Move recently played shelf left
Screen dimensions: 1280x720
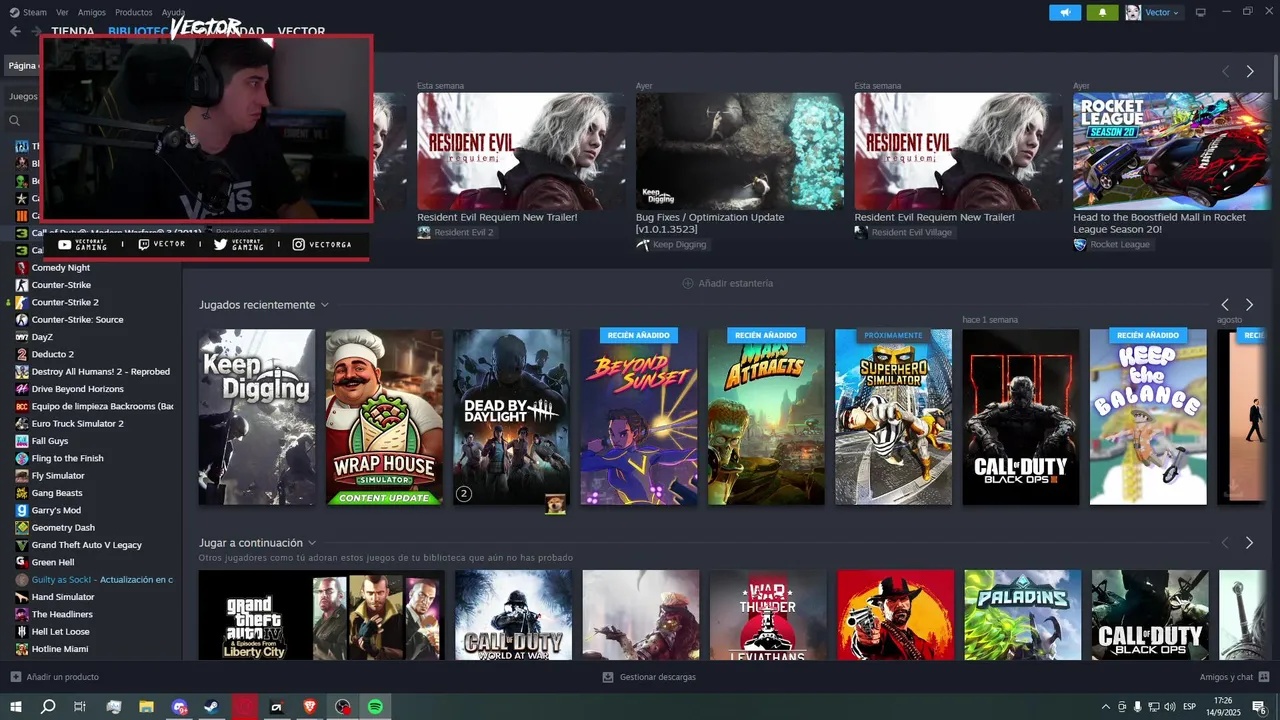[x=1225, y=305]
